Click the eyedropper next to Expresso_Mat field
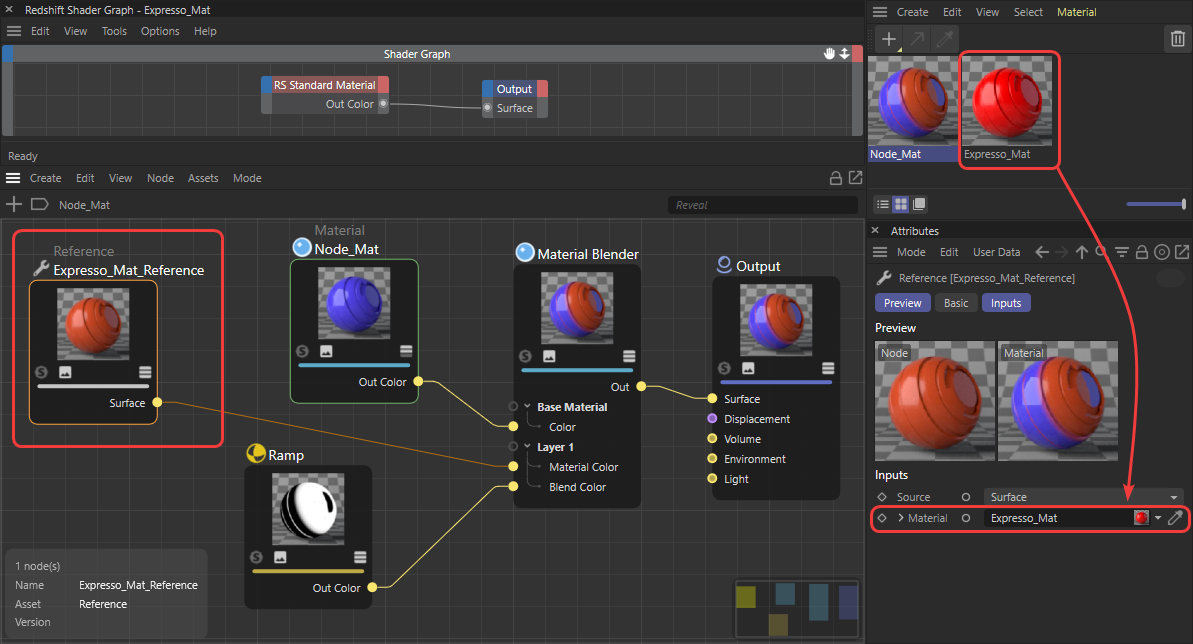 [x=1176, y=518]
